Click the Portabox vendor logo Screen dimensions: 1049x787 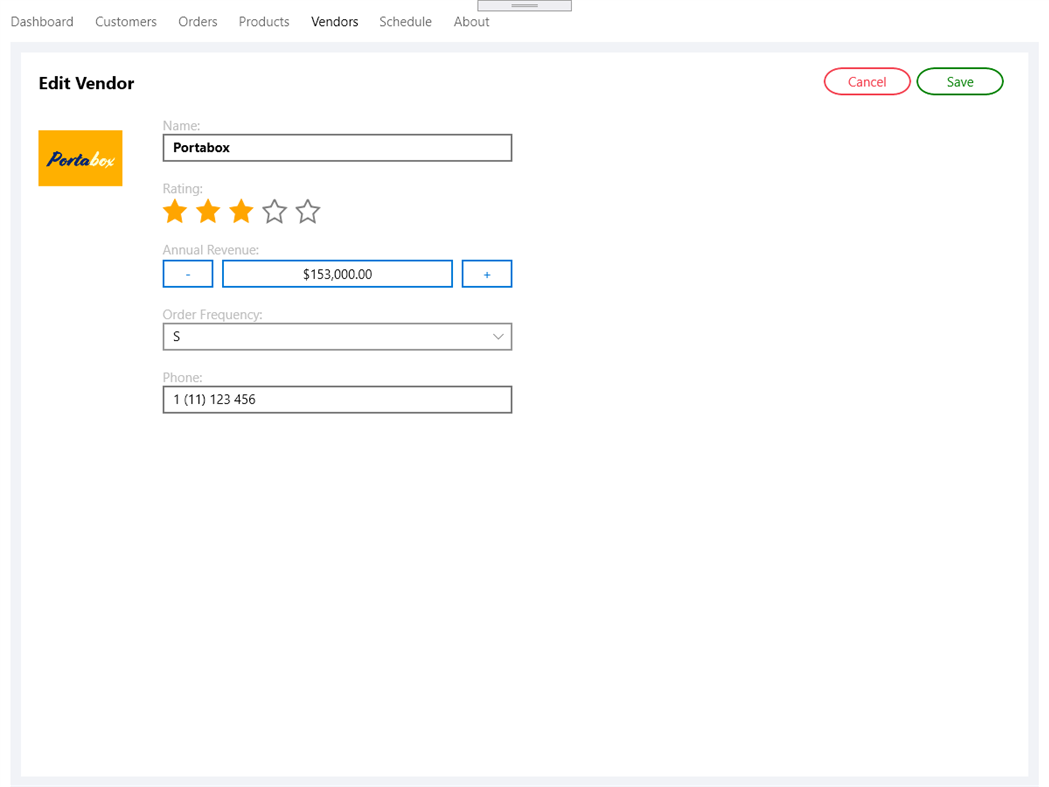[80, 158]
